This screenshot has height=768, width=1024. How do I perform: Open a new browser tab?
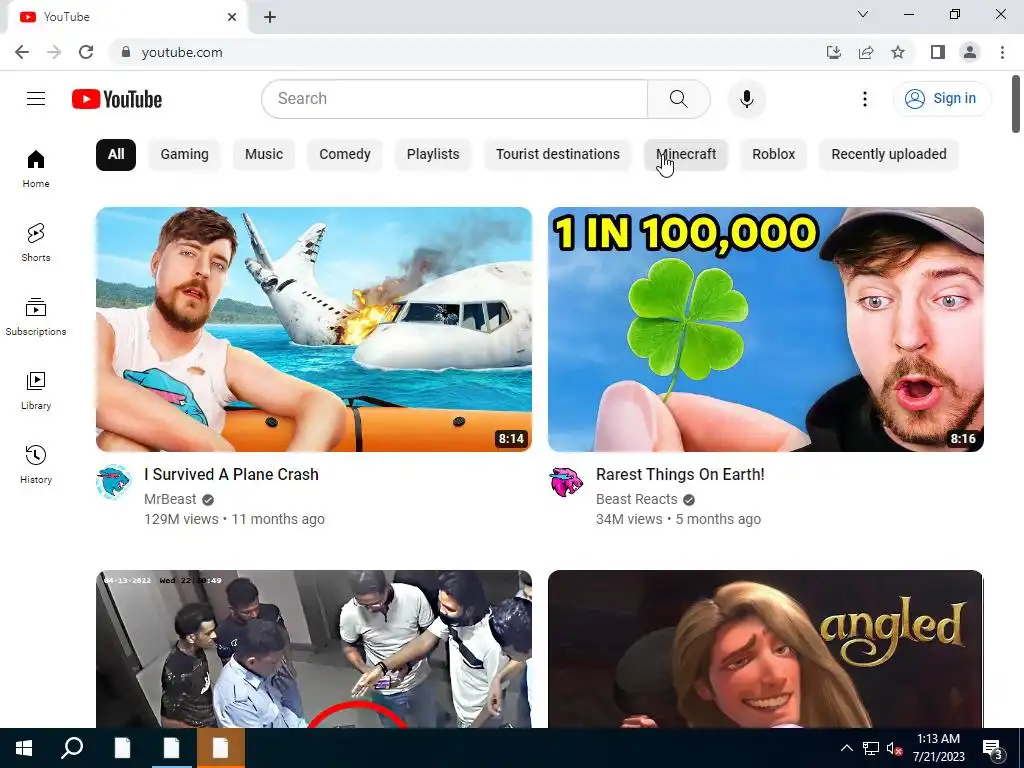point(270,17)
